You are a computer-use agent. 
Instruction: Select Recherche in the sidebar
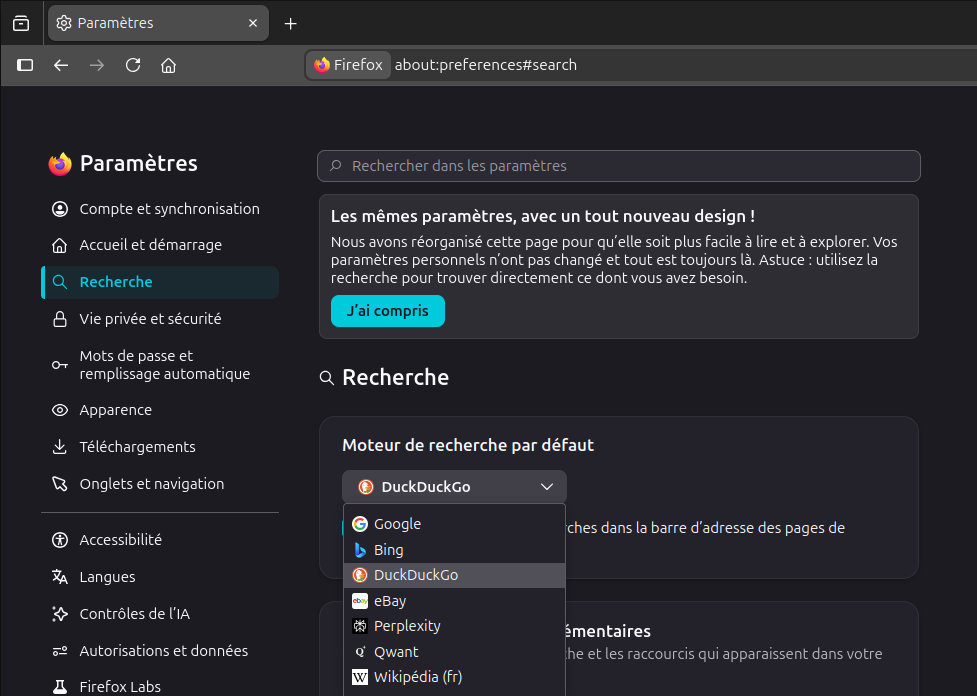point(160,282)
